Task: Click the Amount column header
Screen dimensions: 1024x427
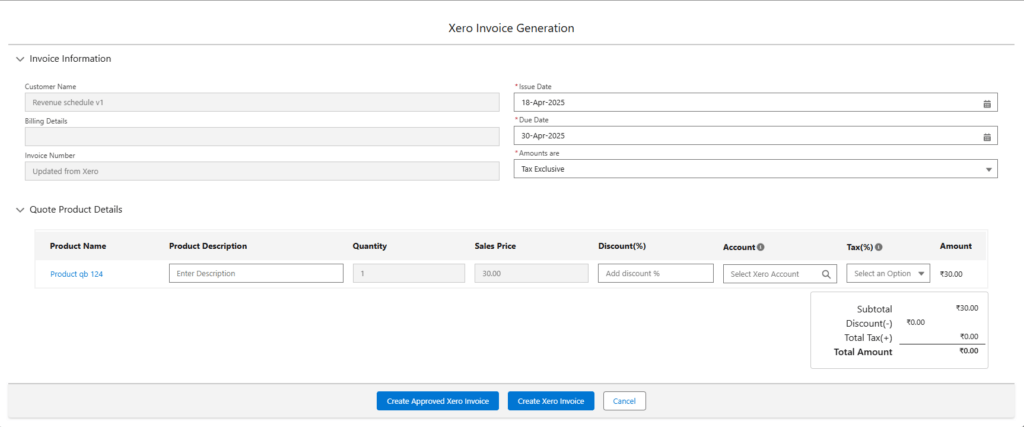Action: pyautogui.click(x=955, y=246)
